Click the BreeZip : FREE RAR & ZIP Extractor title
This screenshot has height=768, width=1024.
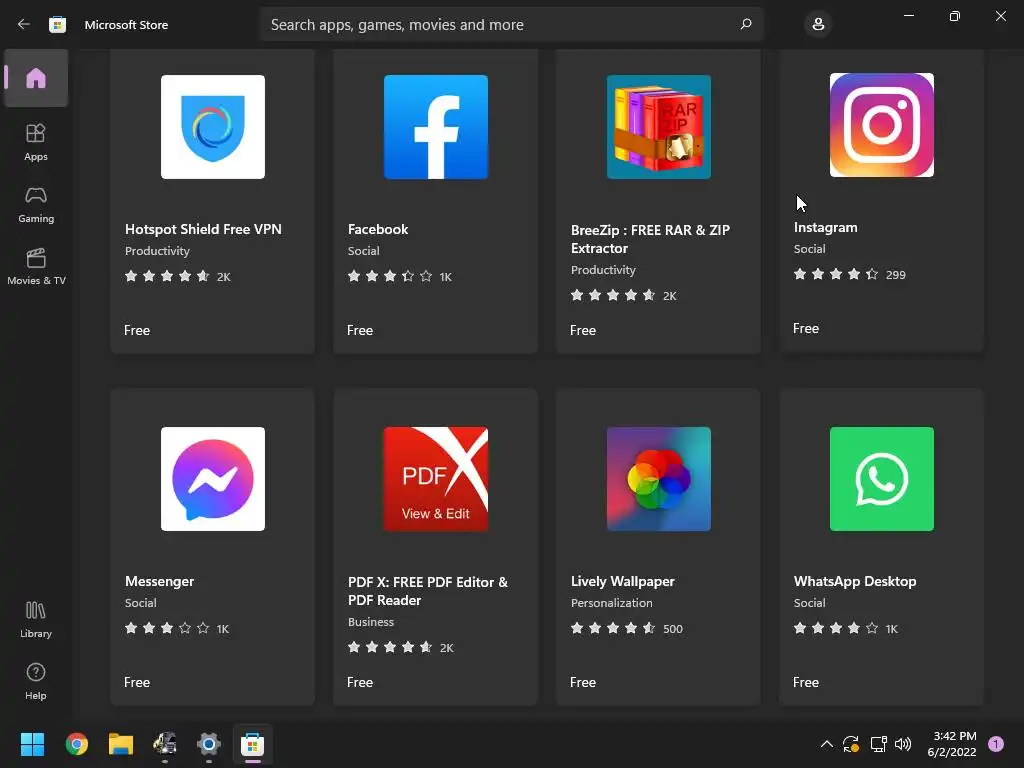pos(650,239)
